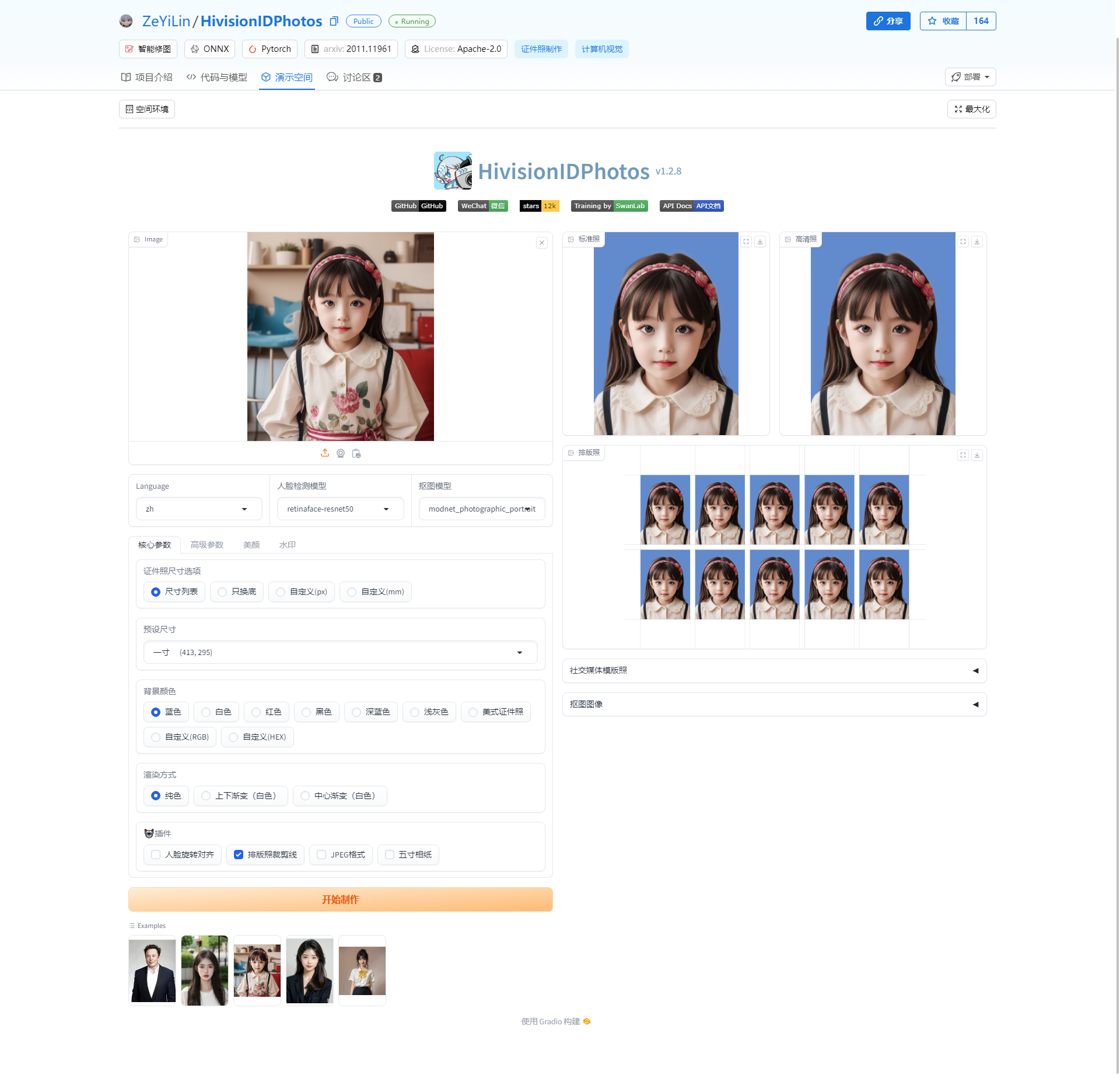This screenshot has height=1075, width=1120.
Task: Switch to the 高级参数 tab
Action: pyautogui.click(x=207, y=545)
